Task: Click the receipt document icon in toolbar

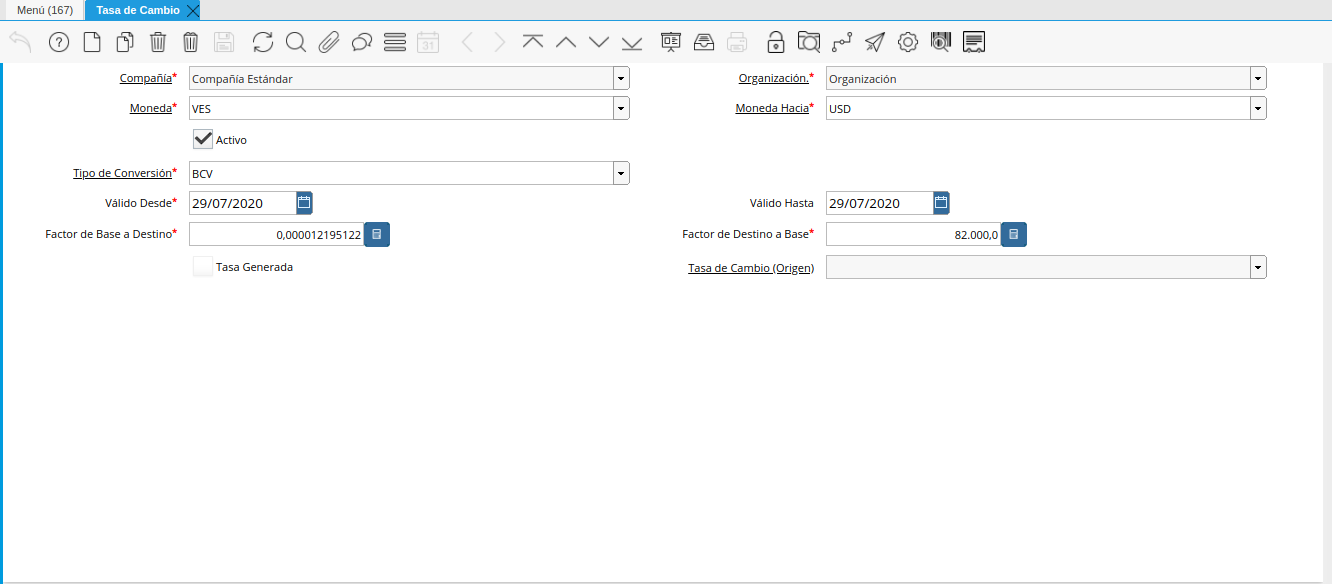Action: click(974, 42)
